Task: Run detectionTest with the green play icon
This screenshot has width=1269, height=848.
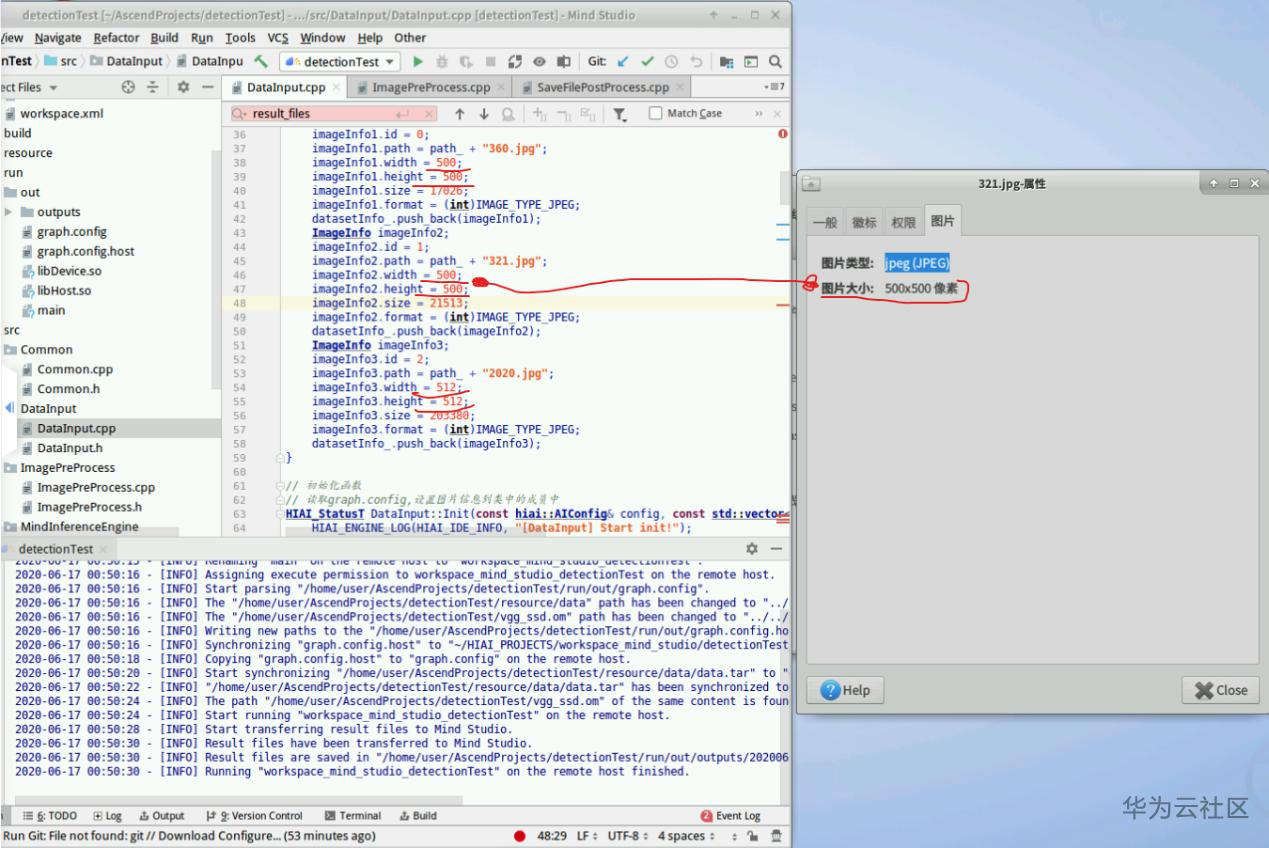Action: pyautogui.click(x=417, y=61)
